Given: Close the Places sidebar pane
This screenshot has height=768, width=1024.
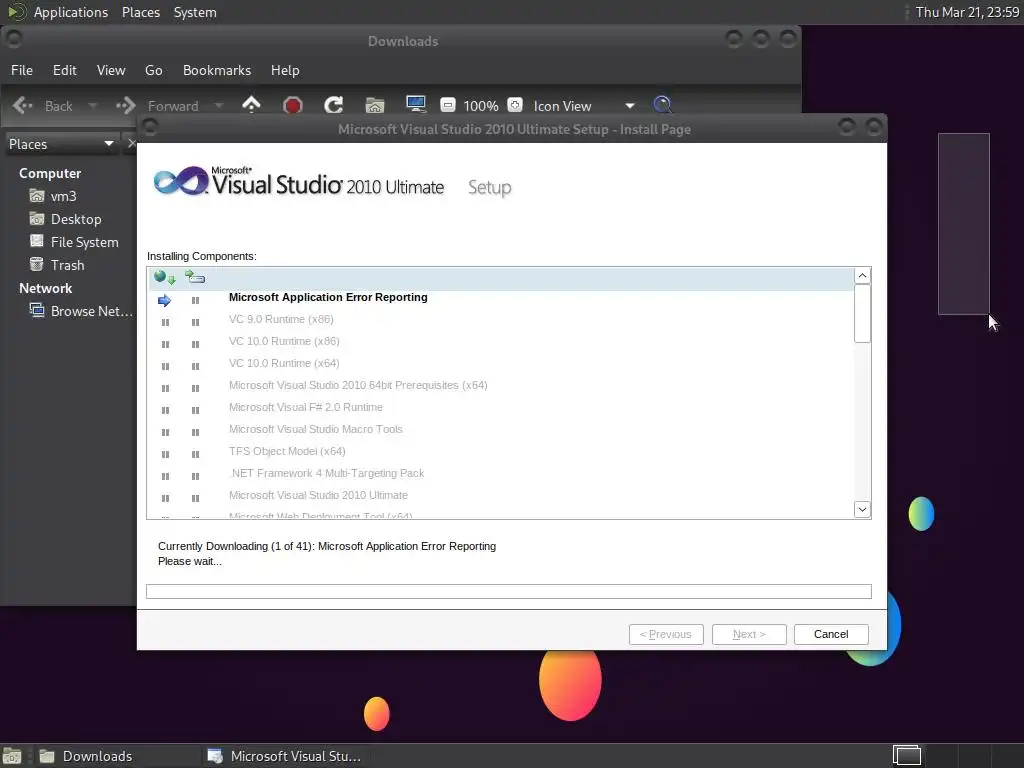Looking at the screenshot, I should (x=131, y=143).
